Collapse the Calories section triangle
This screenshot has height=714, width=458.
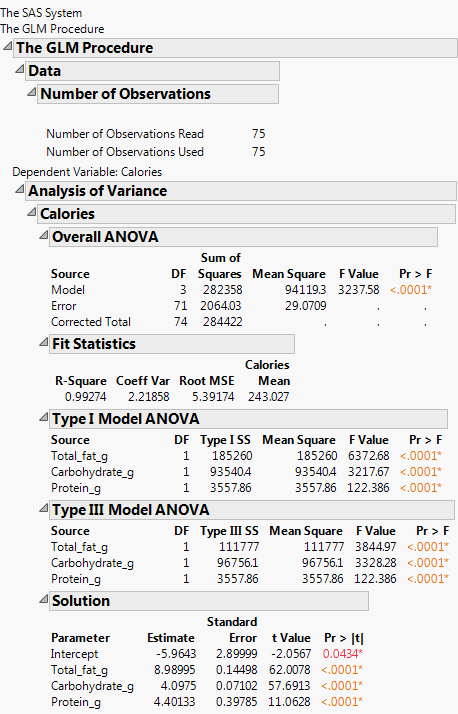coord(31,212)
